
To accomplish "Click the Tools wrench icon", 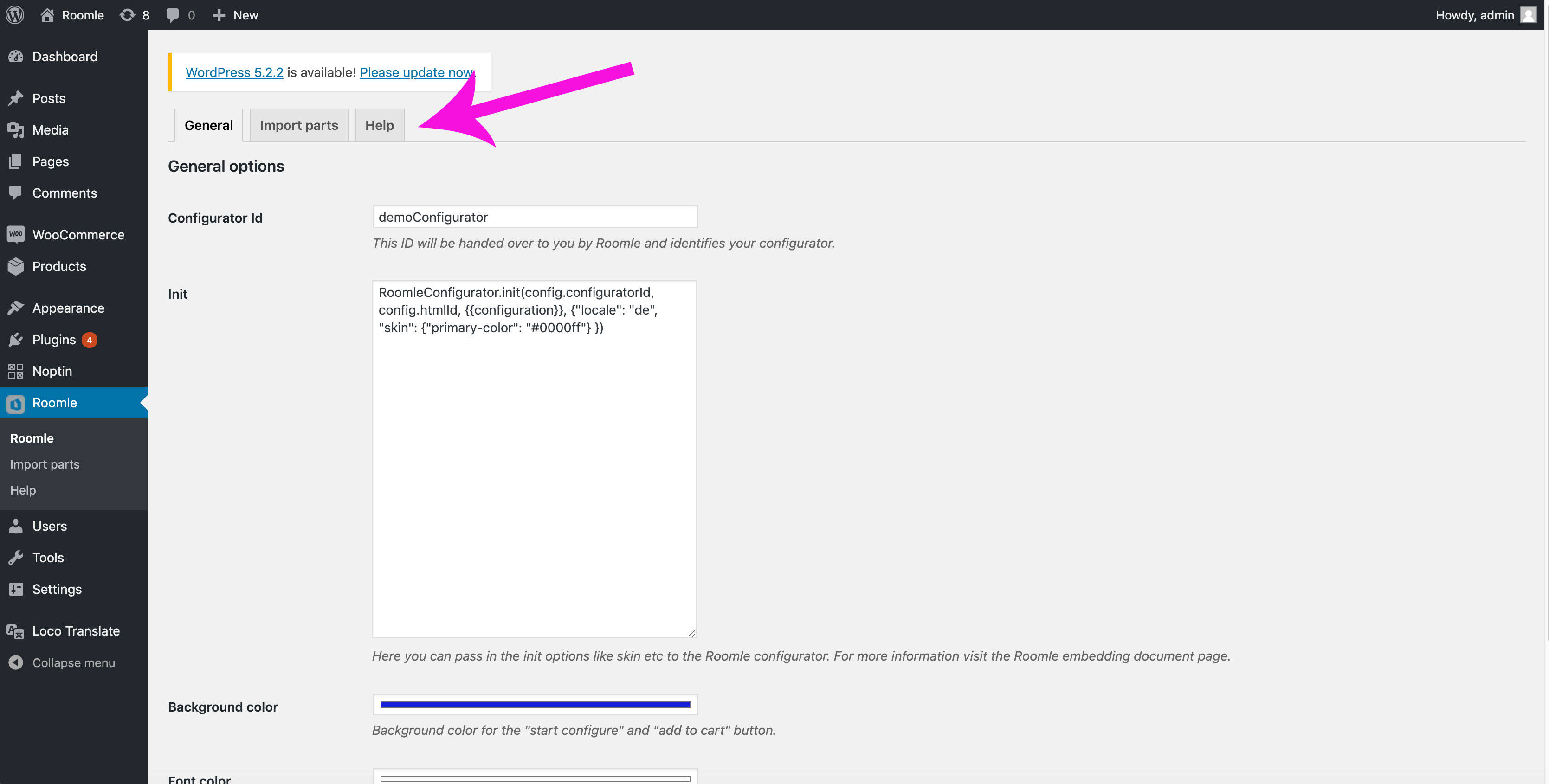I will click(x=16, y=558).
